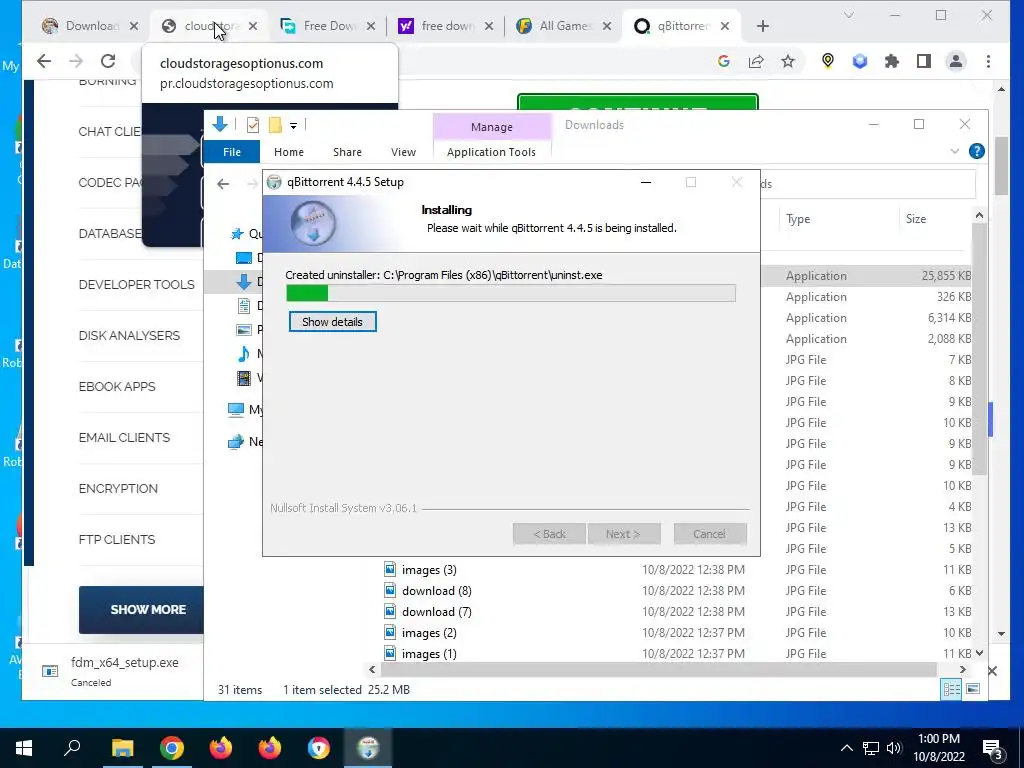Open the Explorer Share ribbon tab

347,152
